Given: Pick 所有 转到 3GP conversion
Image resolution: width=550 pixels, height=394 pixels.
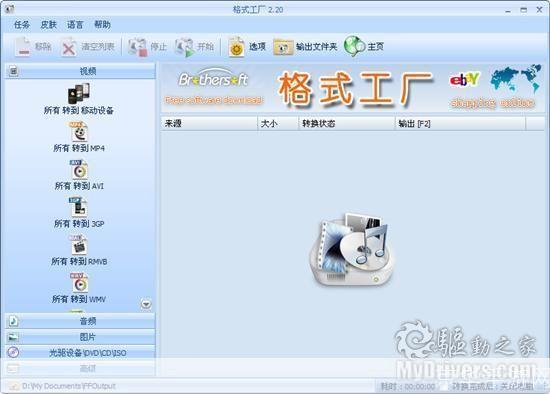Looking at the screenshot, I should click(79, 213).
